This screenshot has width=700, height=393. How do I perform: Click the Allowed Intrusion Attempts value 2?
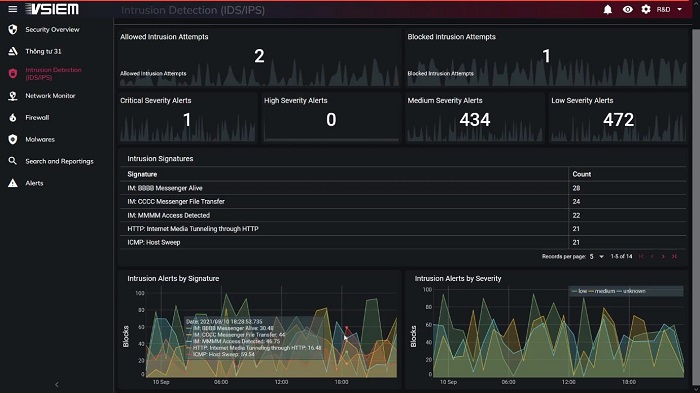[259, 56]
